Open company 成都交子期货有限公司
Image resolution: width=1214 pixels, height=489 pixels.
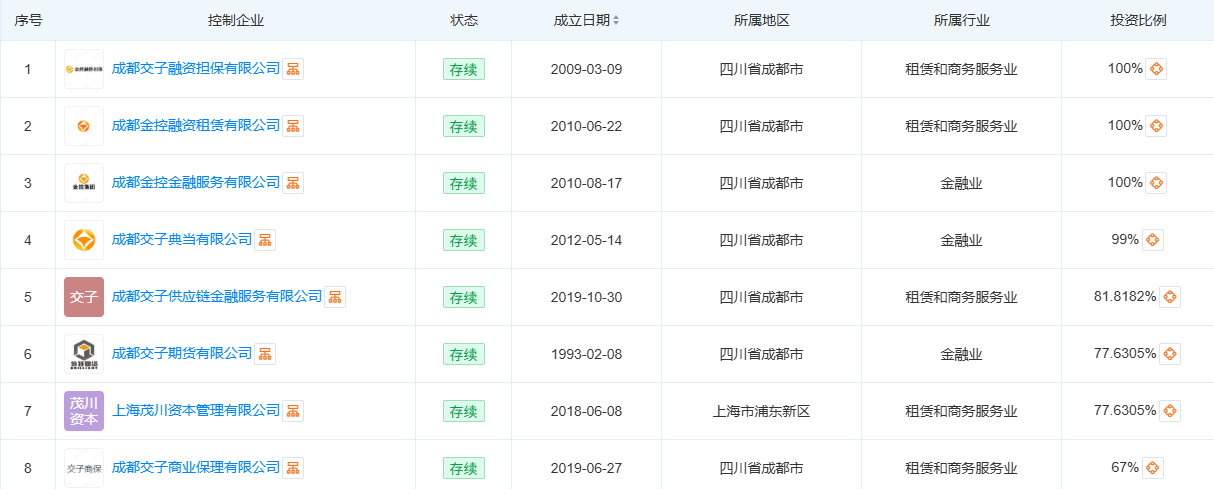click(182, 354)
